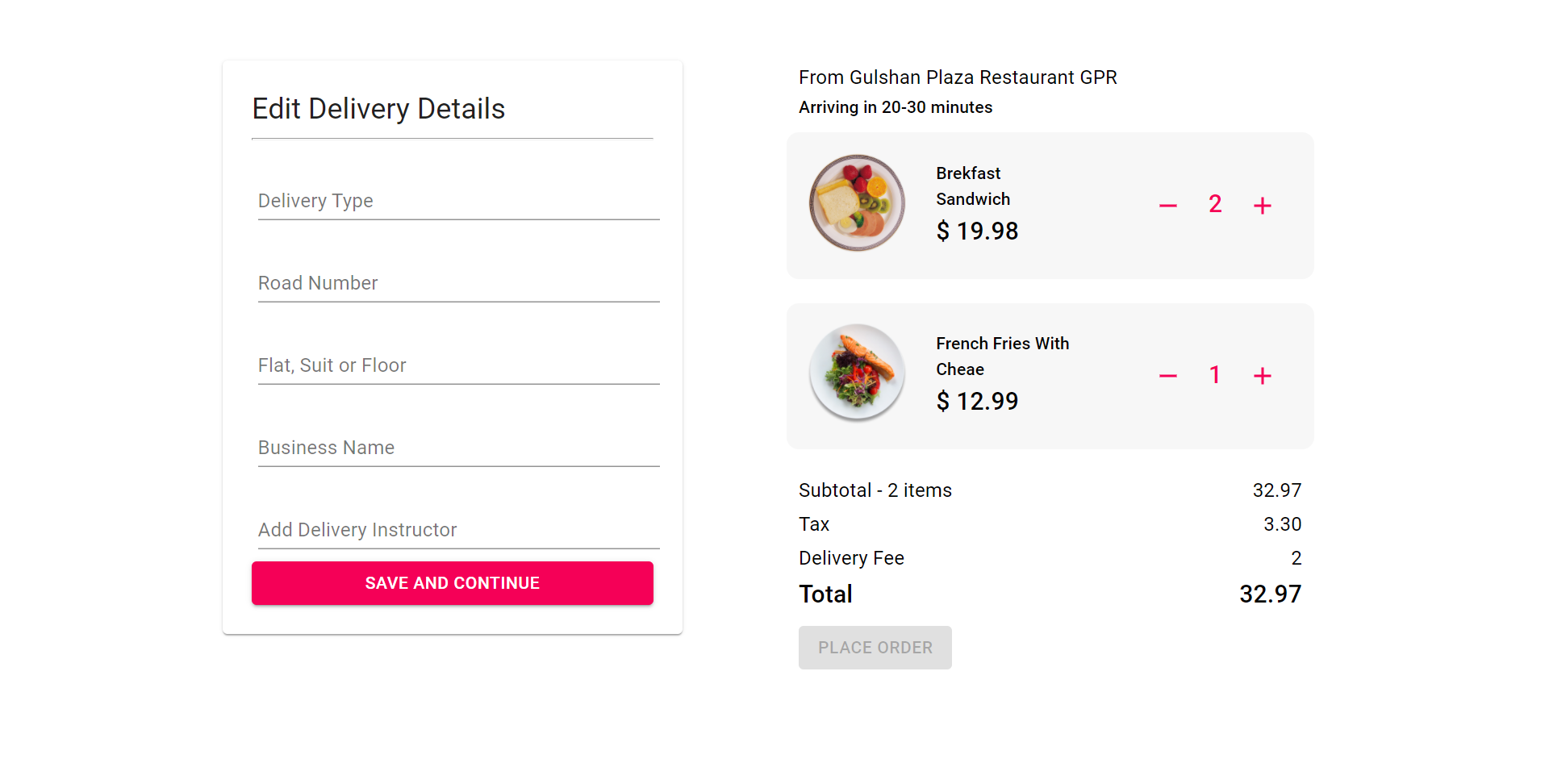Add one more French Fries With Cheae
The width and height of the screenshot is (1549, 784).
[x=1263, y=376]
